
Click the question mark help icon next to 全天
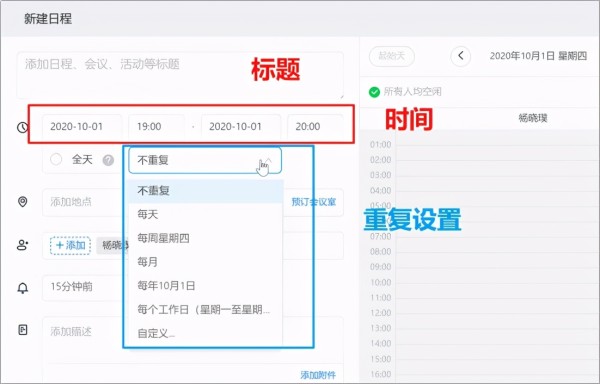tap(108, 160)
